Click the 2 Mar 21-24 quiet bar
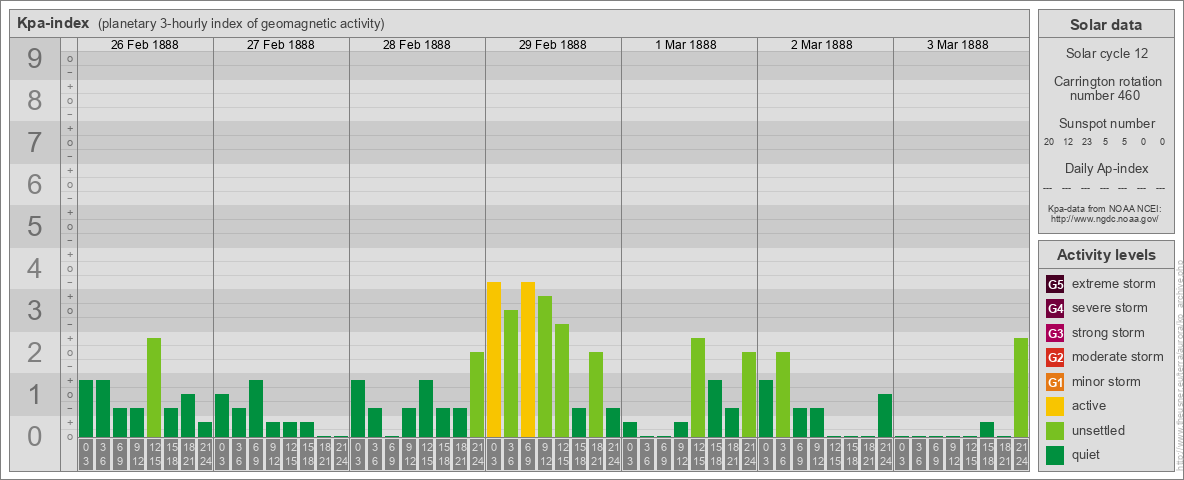1184x480 pixels. point(885,415)
